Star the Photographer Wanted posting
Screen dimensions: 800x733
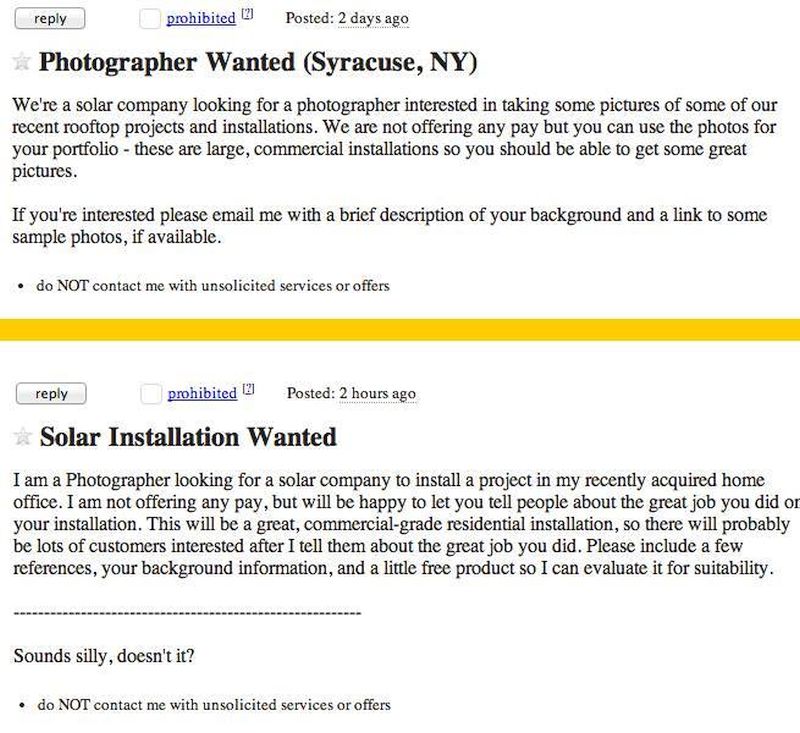21,62
